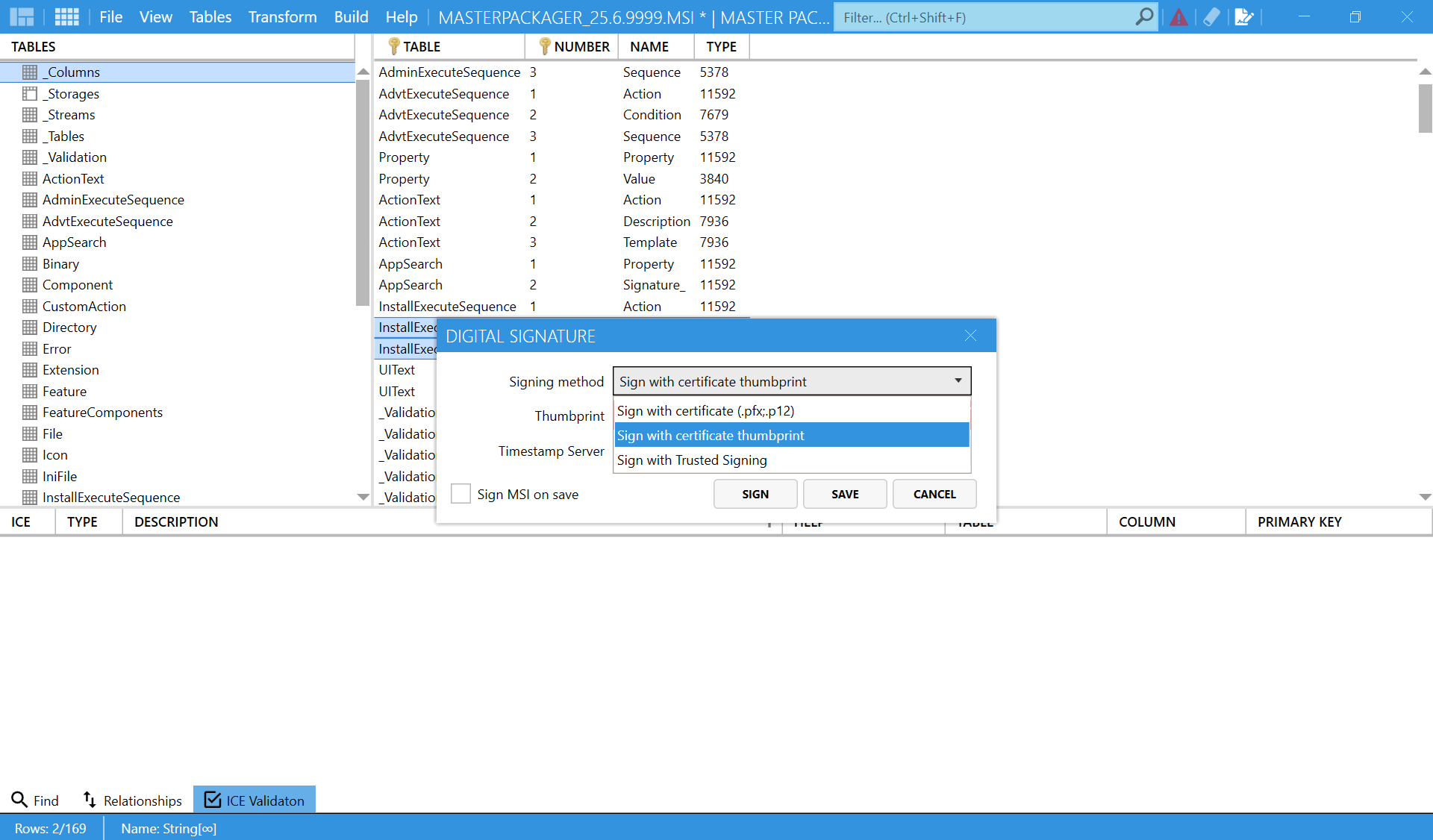Viewport: 1433px width, 840px height.
Task: Click the eraser icon in toolbar
Action: tap(1211, 17)
